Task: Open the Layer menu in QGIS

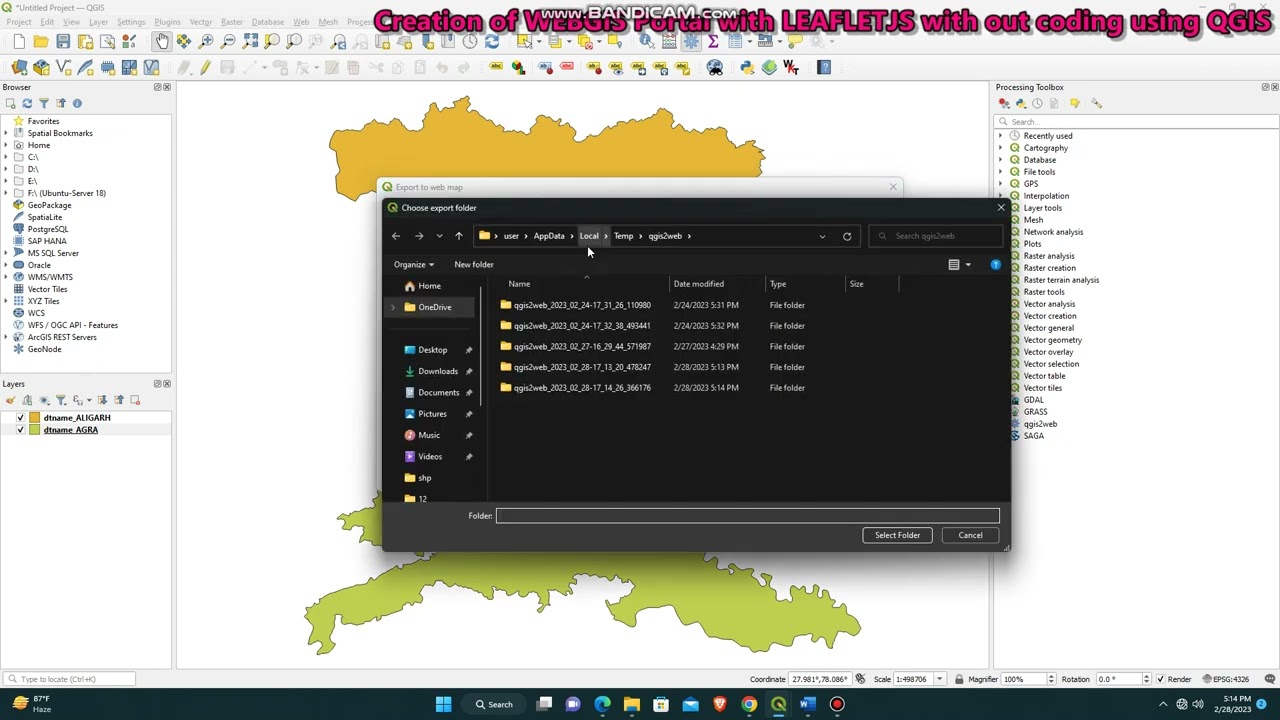Action: pyautogui.click(x=98, y=22)
